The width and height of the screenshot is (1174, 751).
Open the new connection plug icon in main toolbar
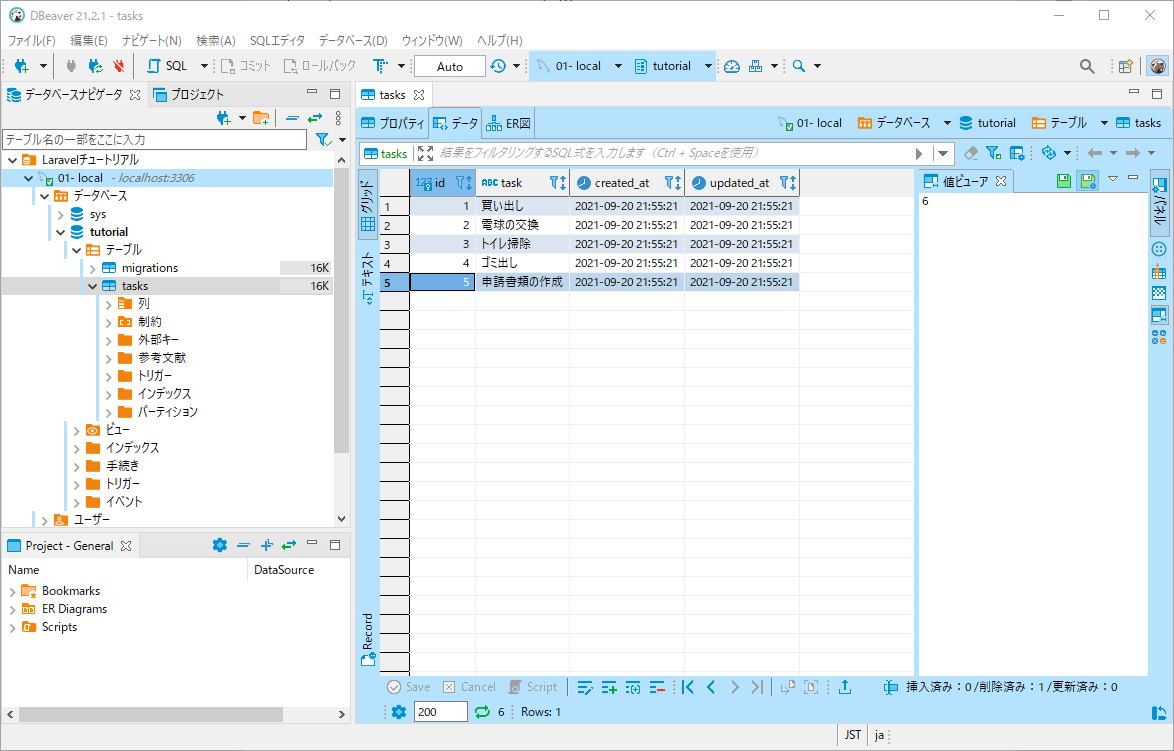click(x=22, y=66)
